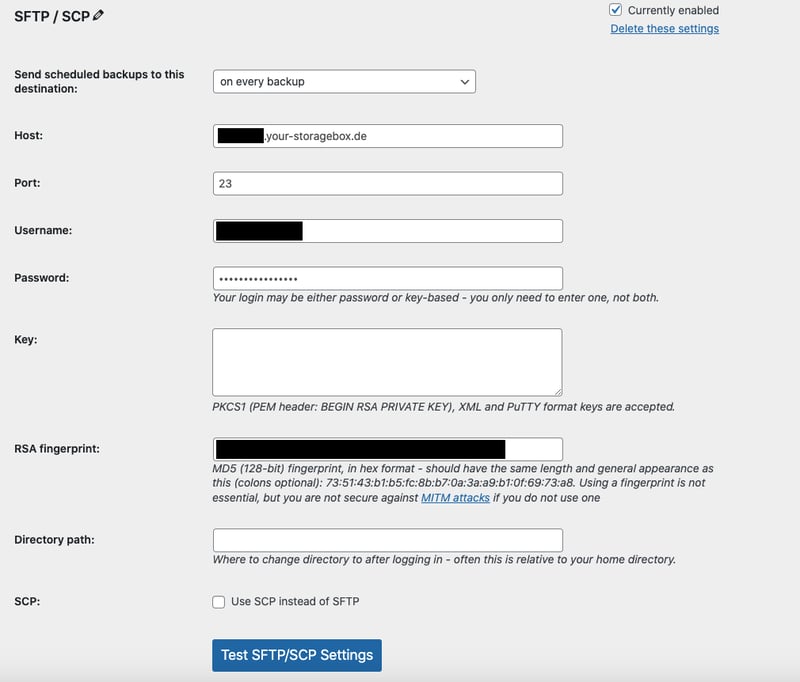This screenshot has height=682, width=800.
Task: Click the pencil edit icon beside SFTP / SCP
Action: [98, 15]
